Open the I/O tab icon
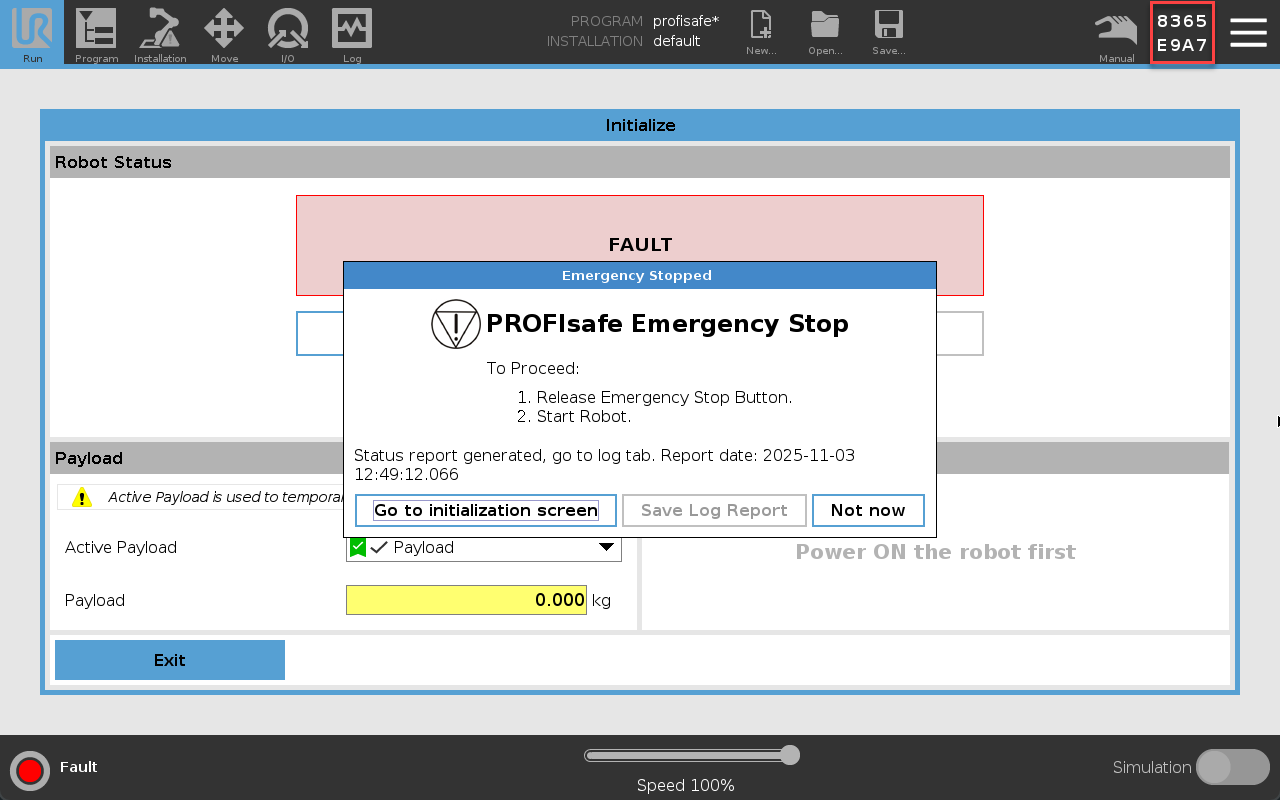 (x=288, y=32)
